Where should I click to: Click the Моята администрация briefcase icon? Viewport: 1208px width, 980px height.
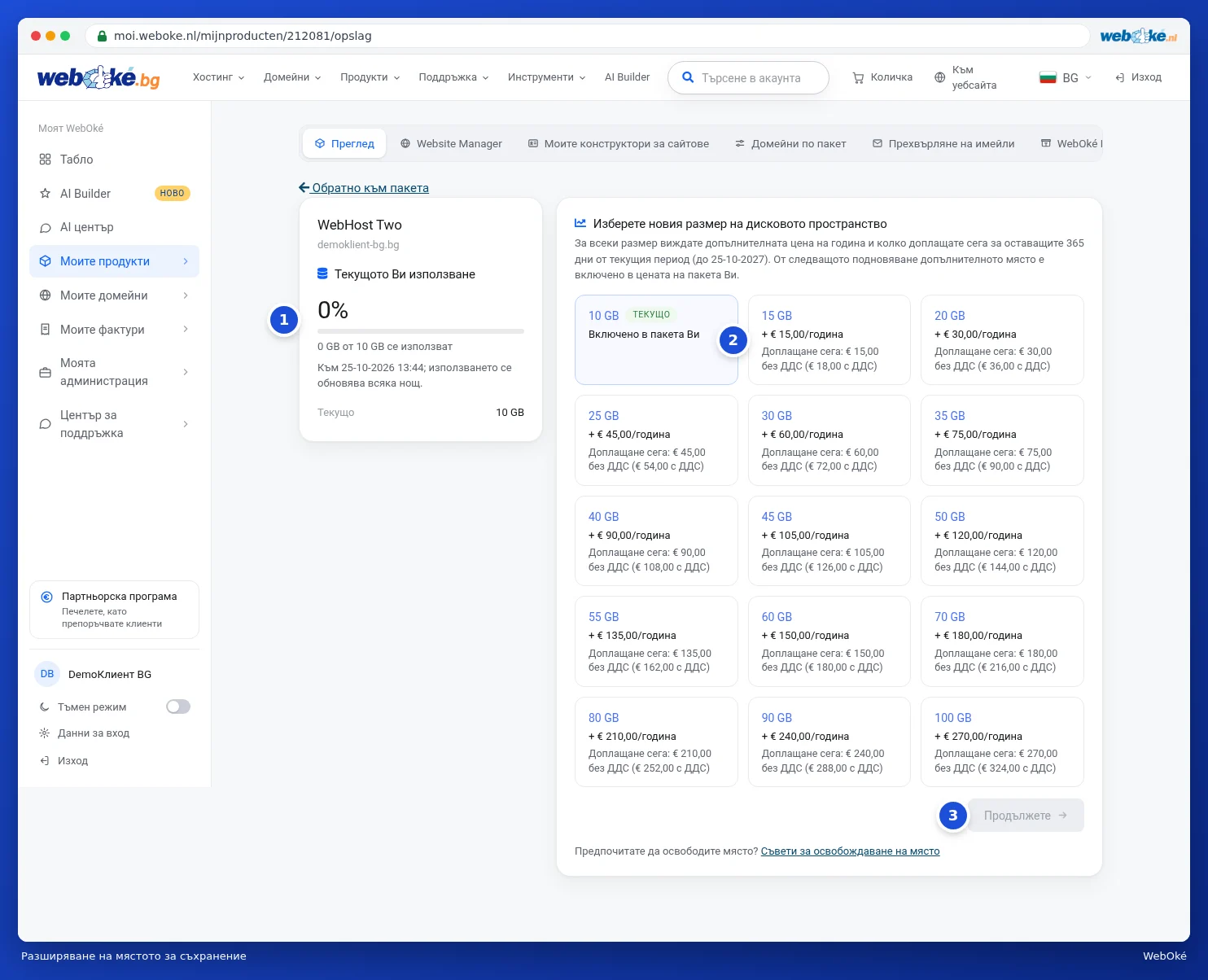(46, 372)
